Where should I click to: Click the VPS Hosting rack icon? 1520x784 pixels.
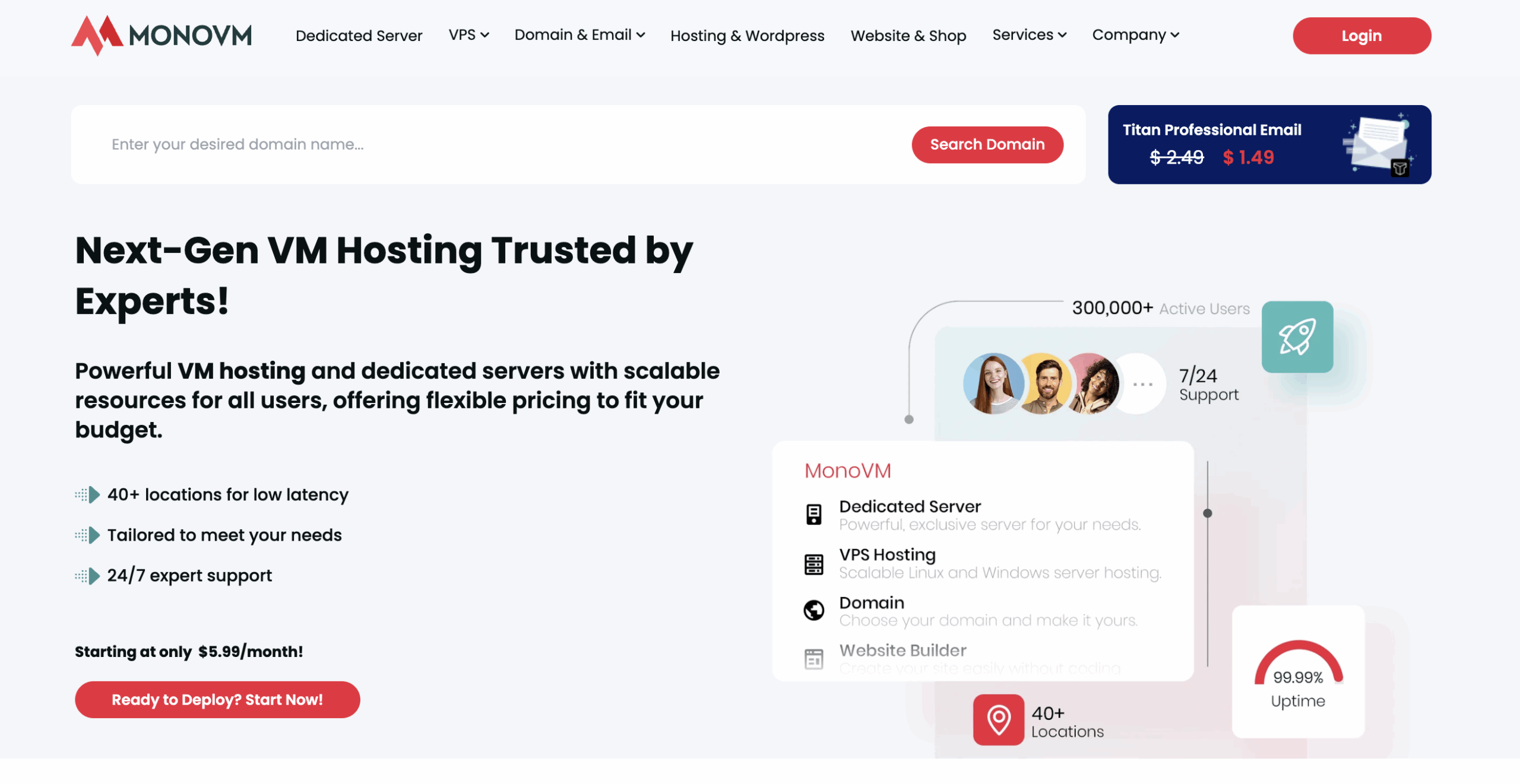click(813, 564)
